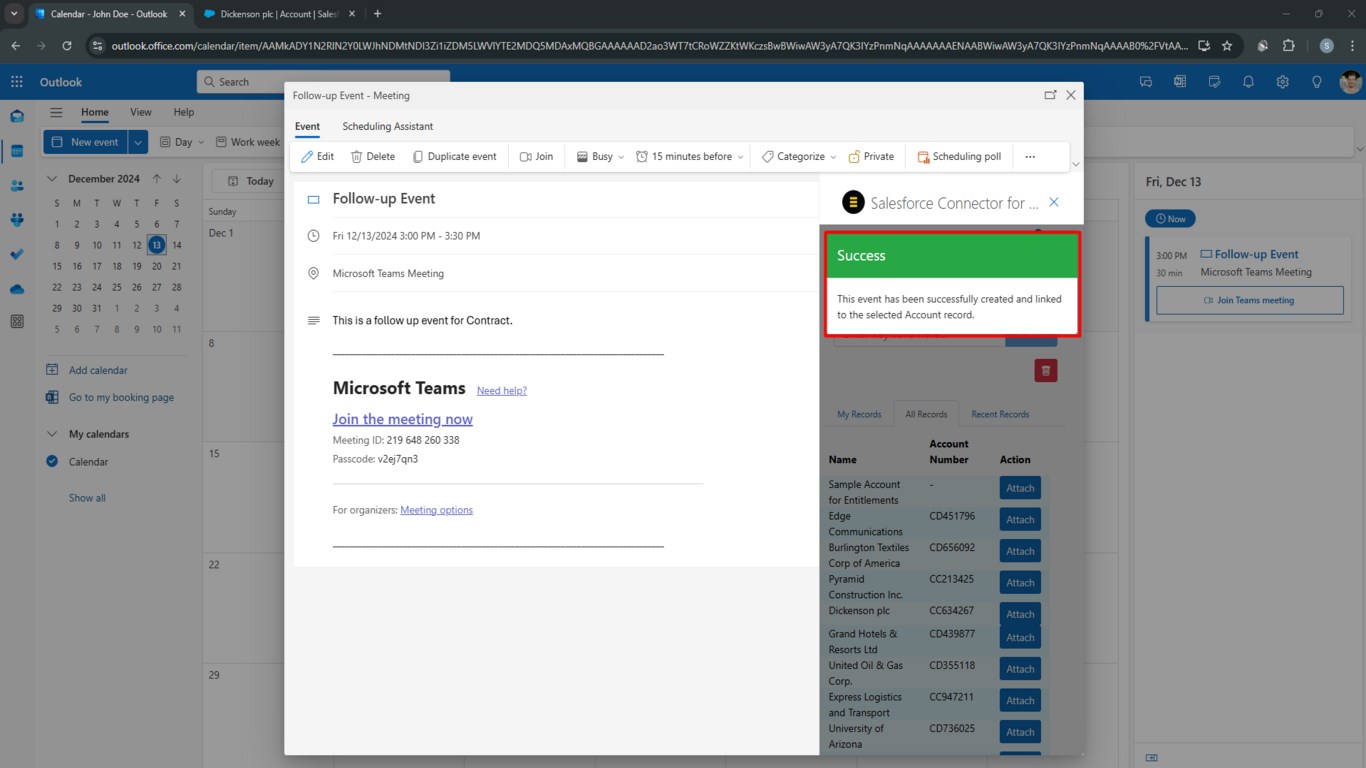Open the OneDrive cloud icon

pos(17,288)
